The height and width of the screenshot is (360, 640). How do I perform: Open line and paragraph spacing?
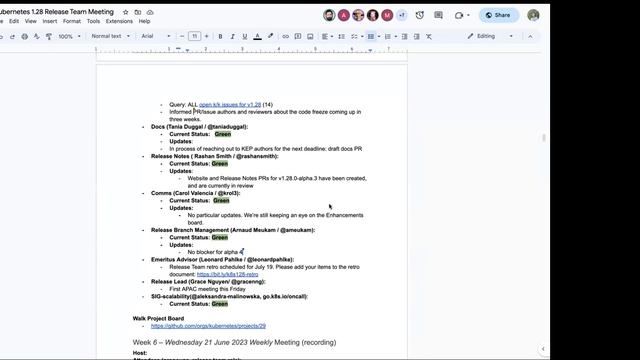[342, 36]
